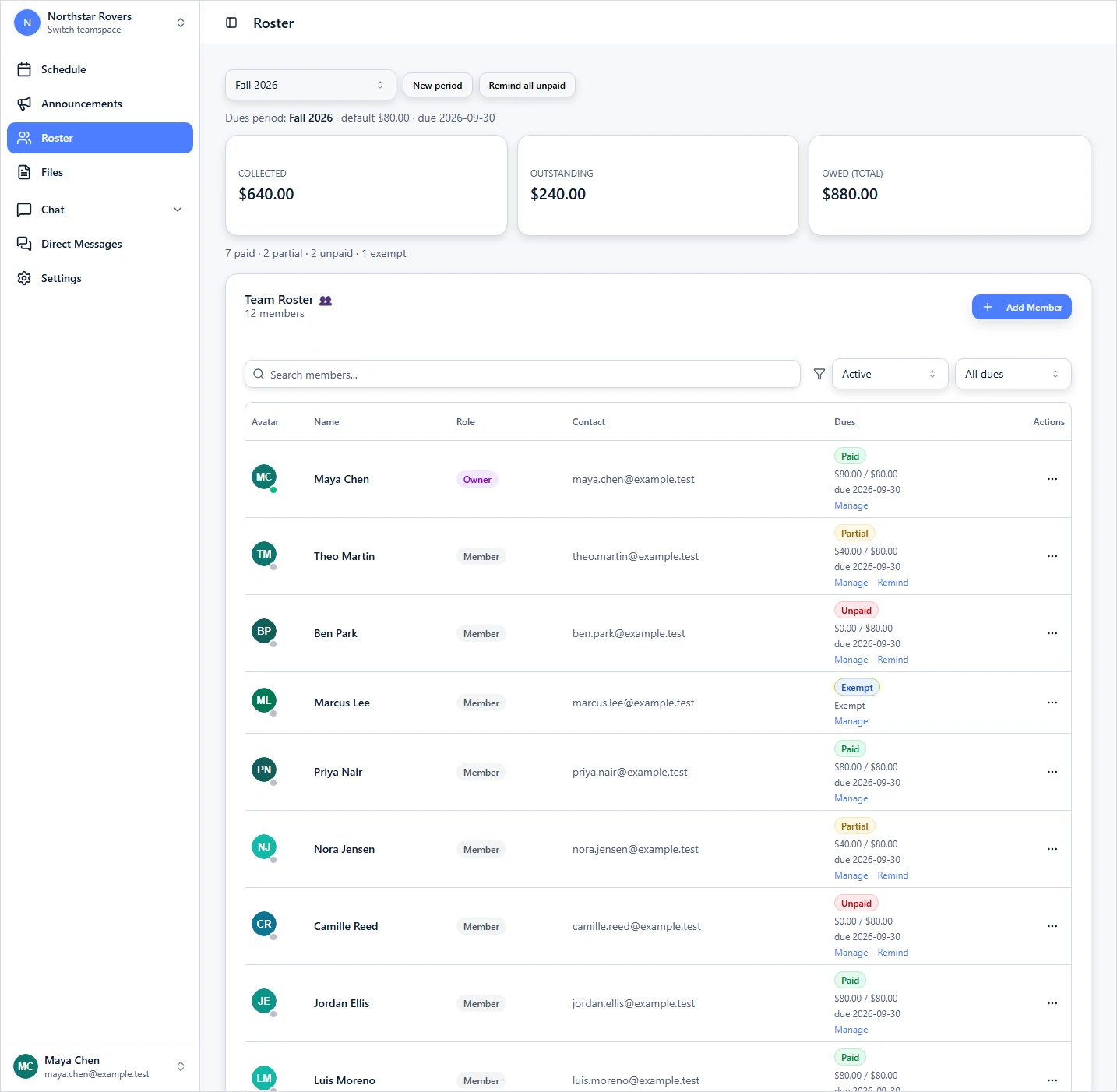
Task: Toggle the sidebar panel icon
Action: pos(231,23)
